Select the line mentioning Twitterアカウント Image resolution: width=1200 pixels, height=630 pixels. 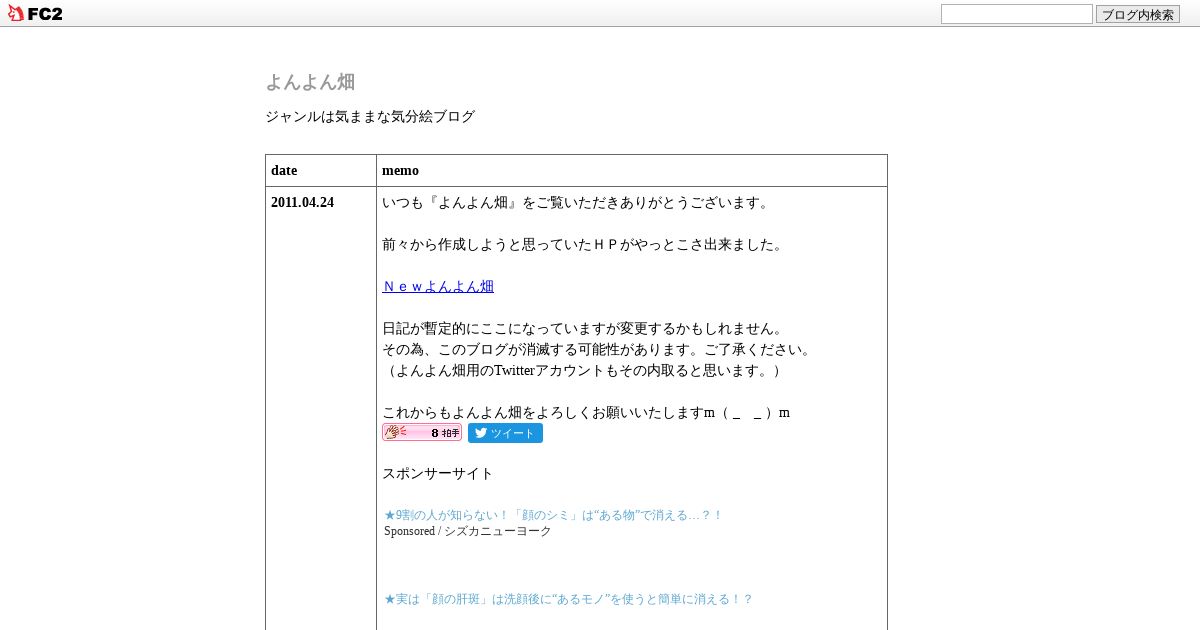pos(584,370)
